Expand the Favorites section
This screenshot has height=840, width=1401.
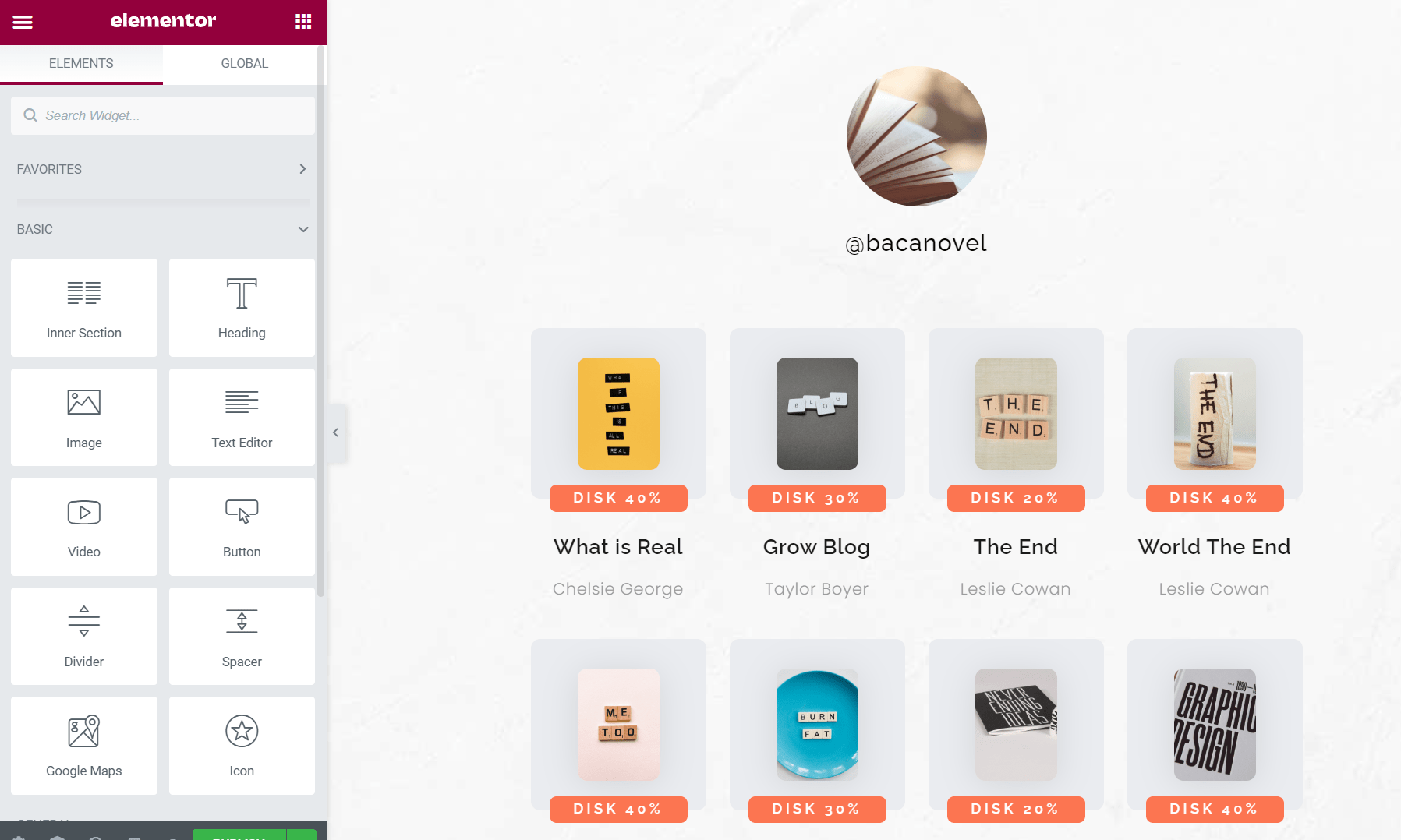pos(162,169)
